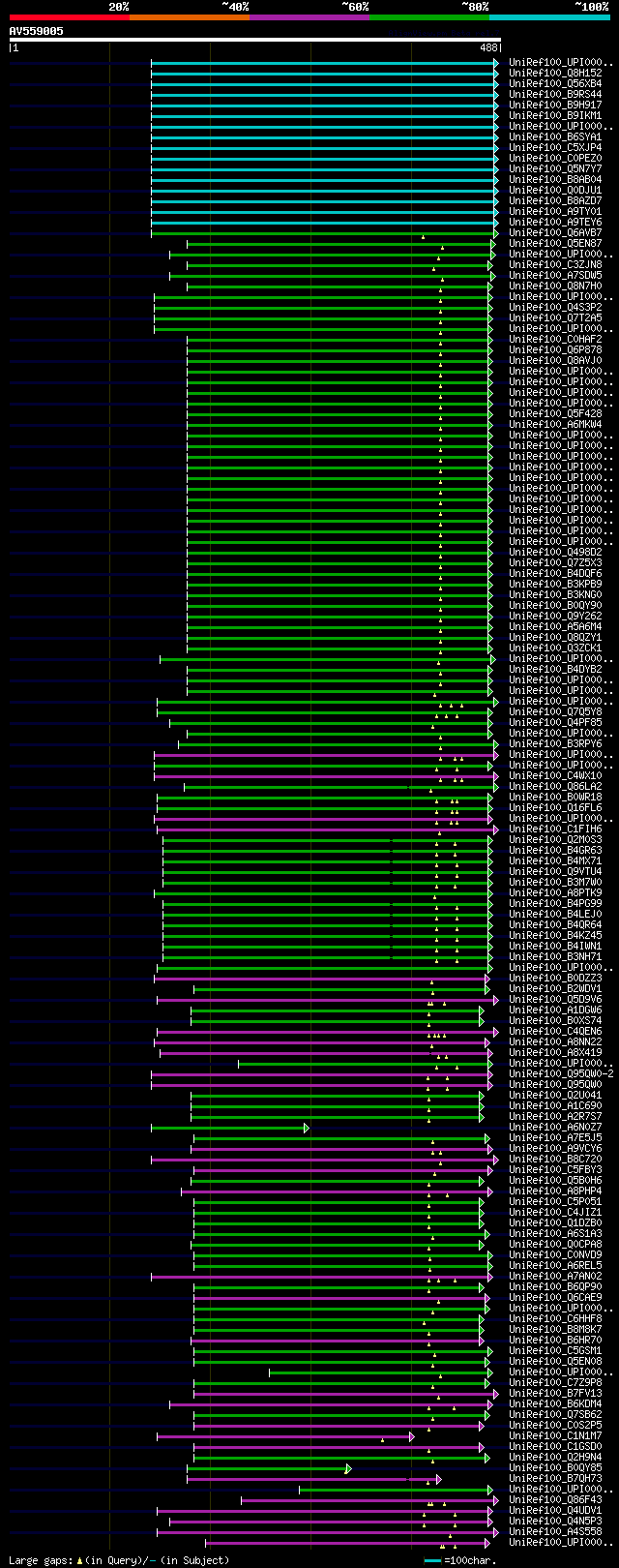619x1568 pixels.
Task: Open the UniRef100_B9H917 hit label
Action: [555, 105]
